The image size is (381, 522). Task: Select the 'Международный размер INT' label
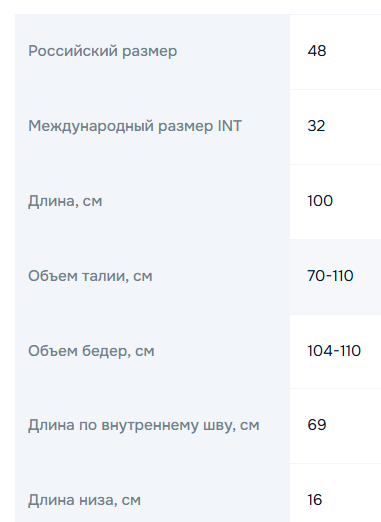tap(135, 126)
